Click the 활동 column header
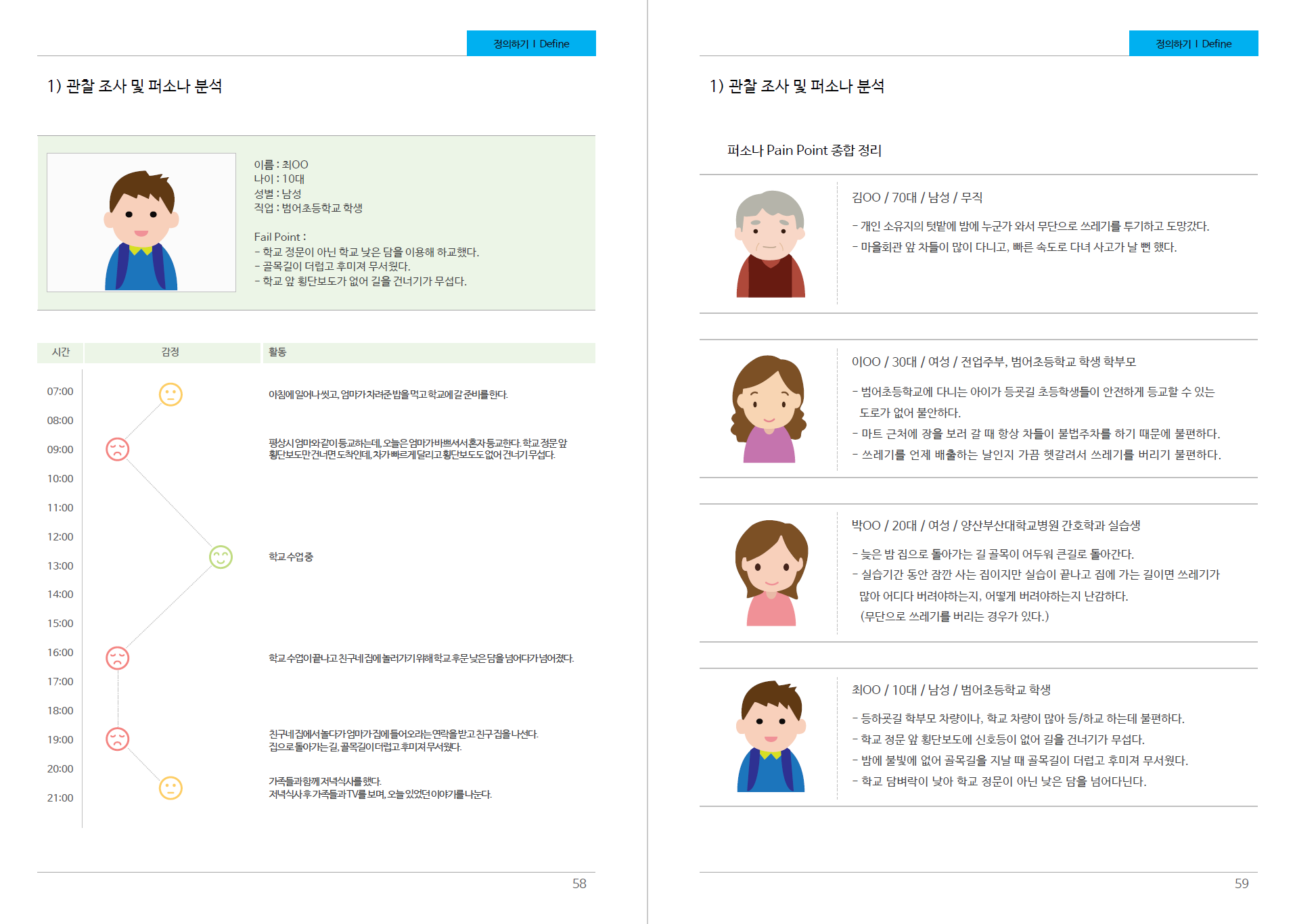Viewport: 1295px width, 924px height. pyautogui.click(x=277, y=352)
